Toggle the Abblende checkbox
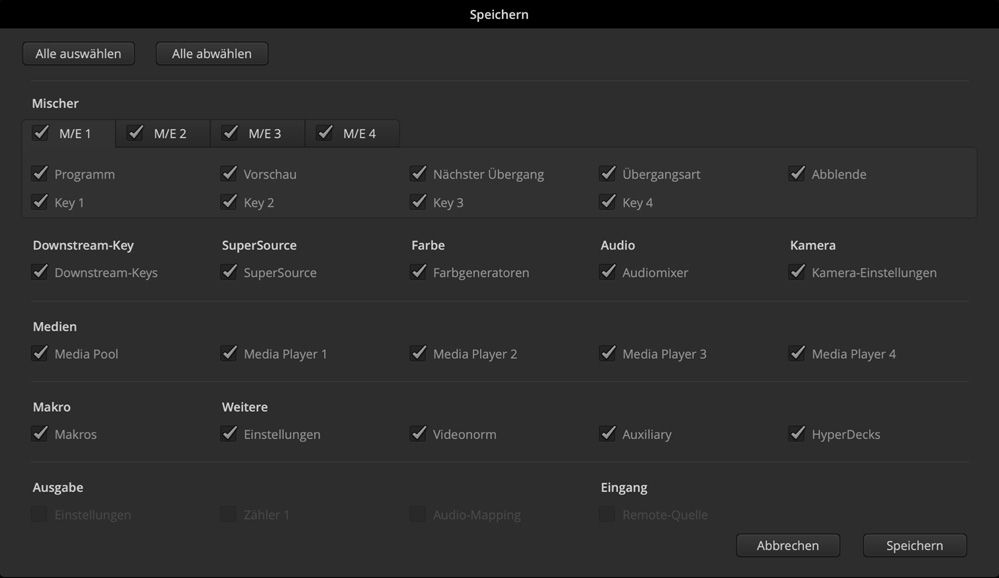Viewport: 999px width, 578px height. pos(797,173)
